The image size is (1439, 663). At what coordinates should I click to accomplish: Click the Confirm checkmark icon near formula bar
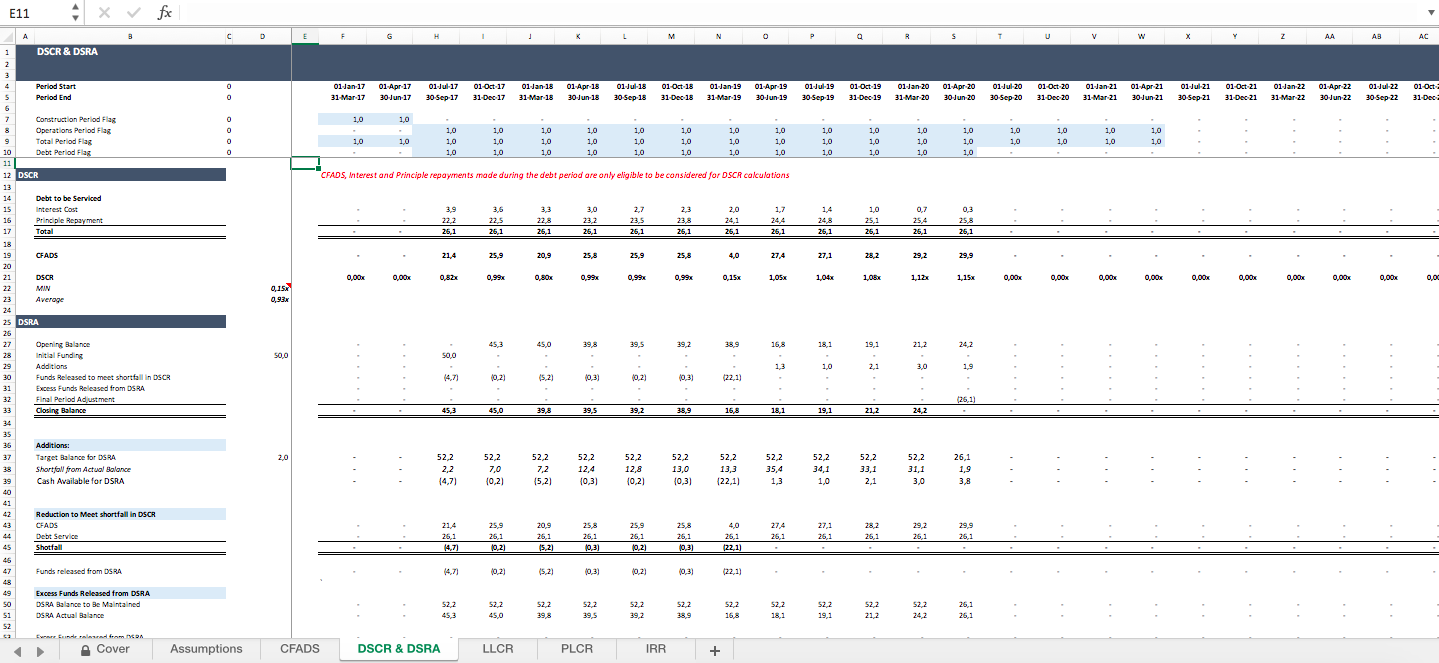pyautogui.click(x=133, y=13)
